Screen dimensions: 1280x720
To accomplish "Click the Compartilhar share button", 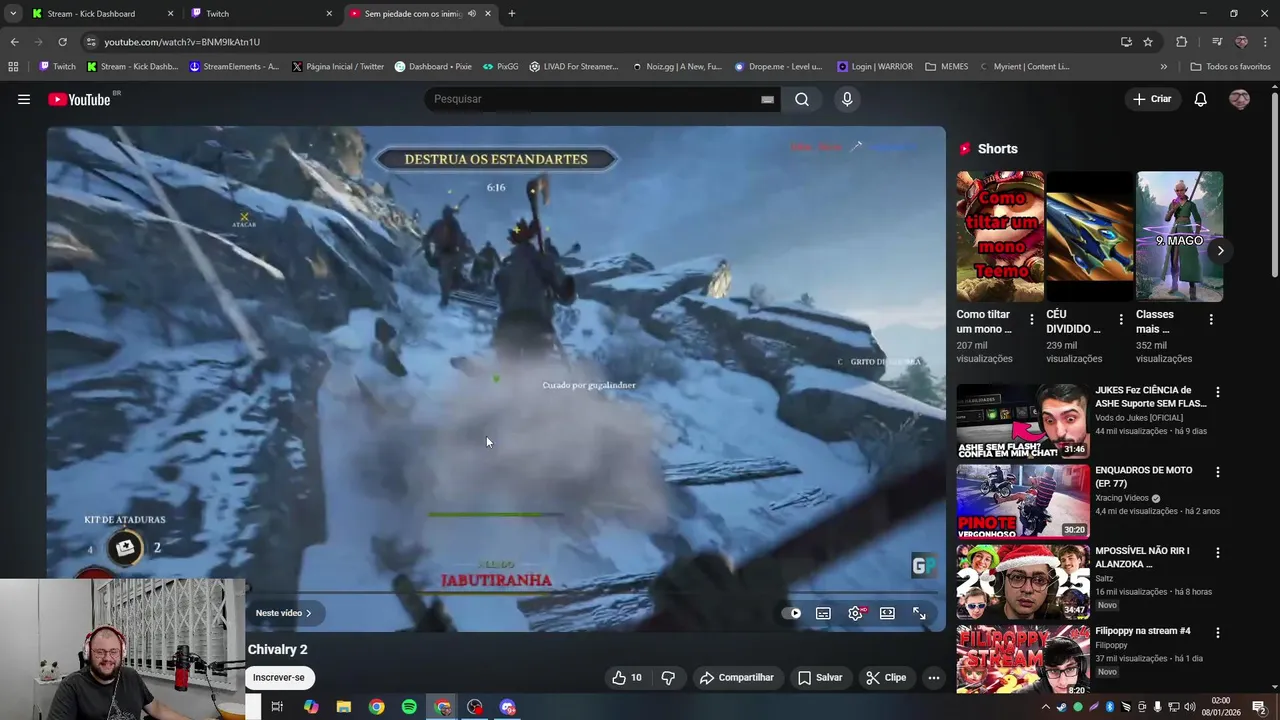I will [x=737, y=677].
